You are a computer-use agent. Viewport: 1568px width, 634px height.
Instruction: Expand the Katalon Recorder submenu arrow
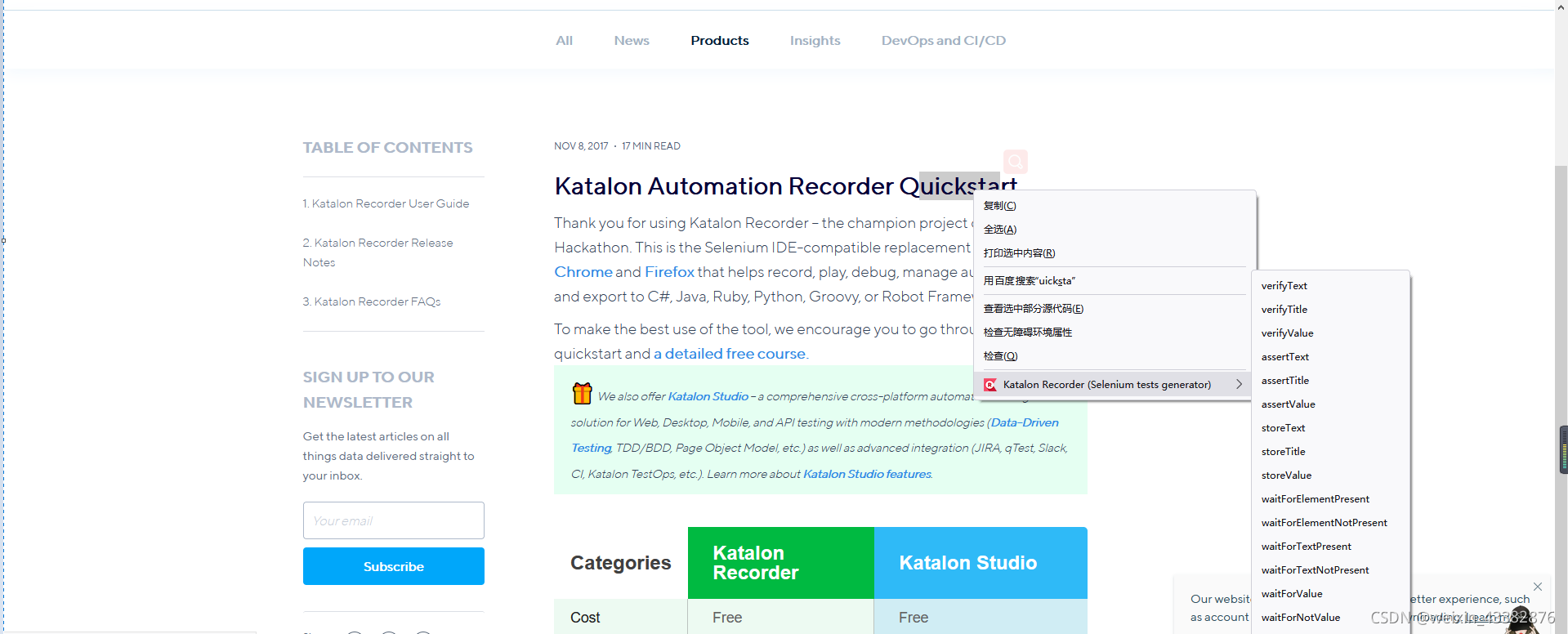click(1239, 384)
